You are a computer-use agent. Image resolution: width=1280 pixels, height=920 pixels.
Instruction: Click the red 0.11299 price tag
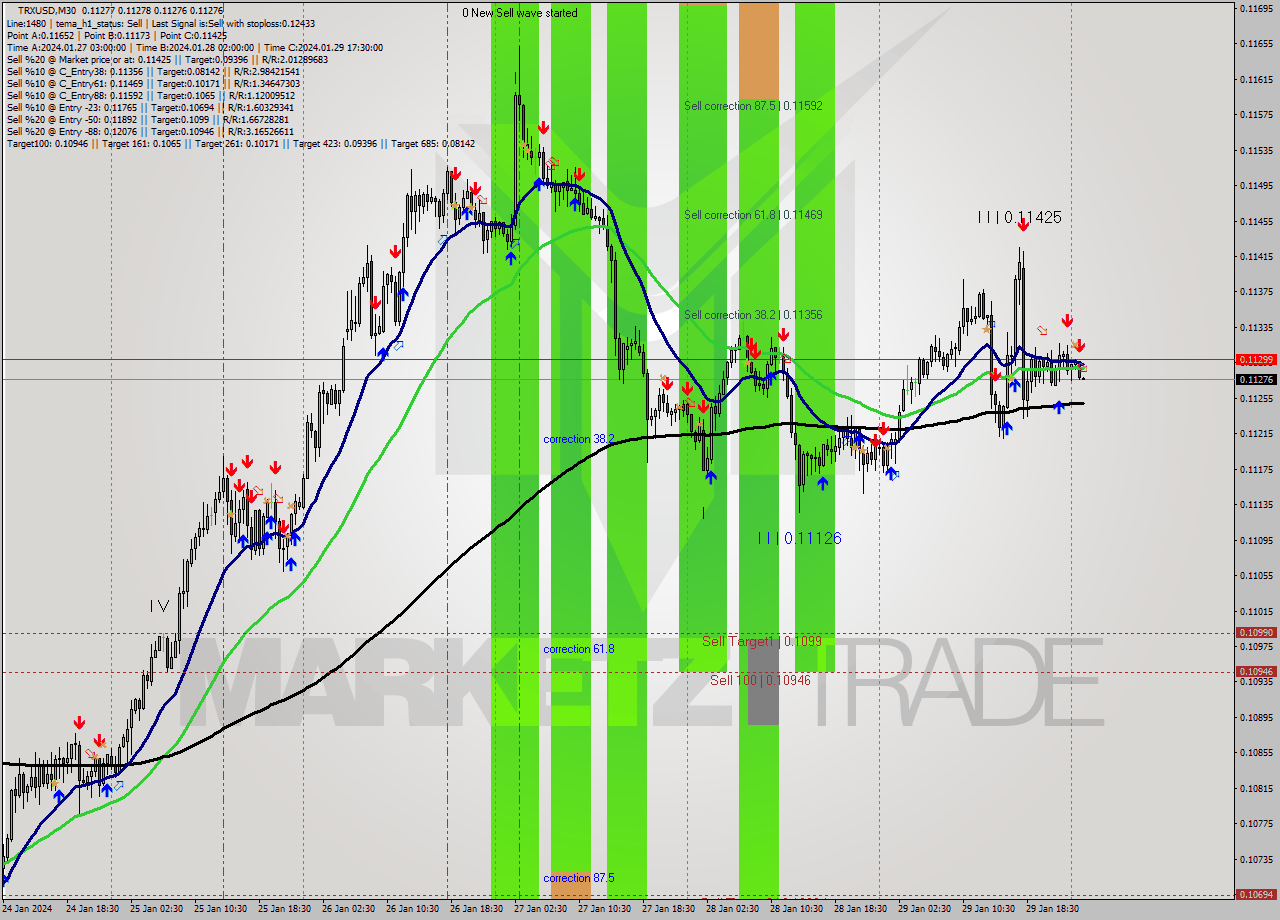point(1255,359)
